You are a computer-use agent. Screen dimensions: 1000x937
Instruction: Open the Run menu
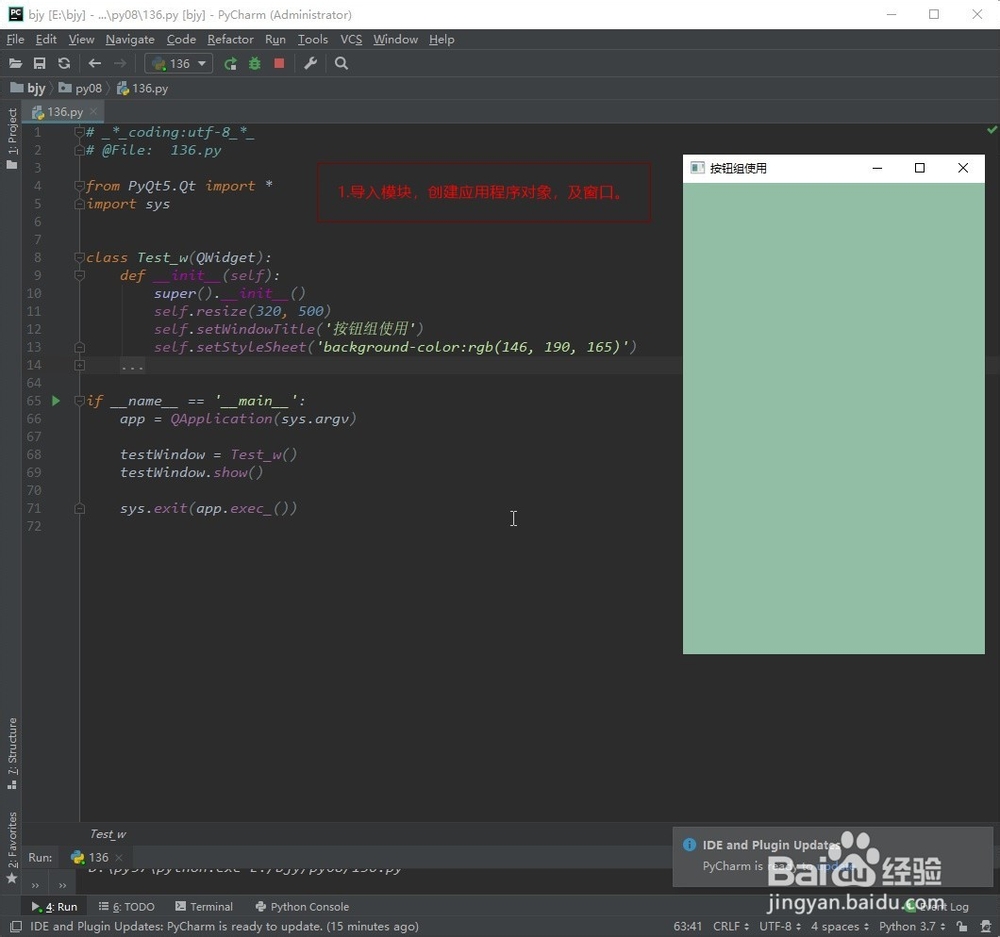(x=276, y=40)
